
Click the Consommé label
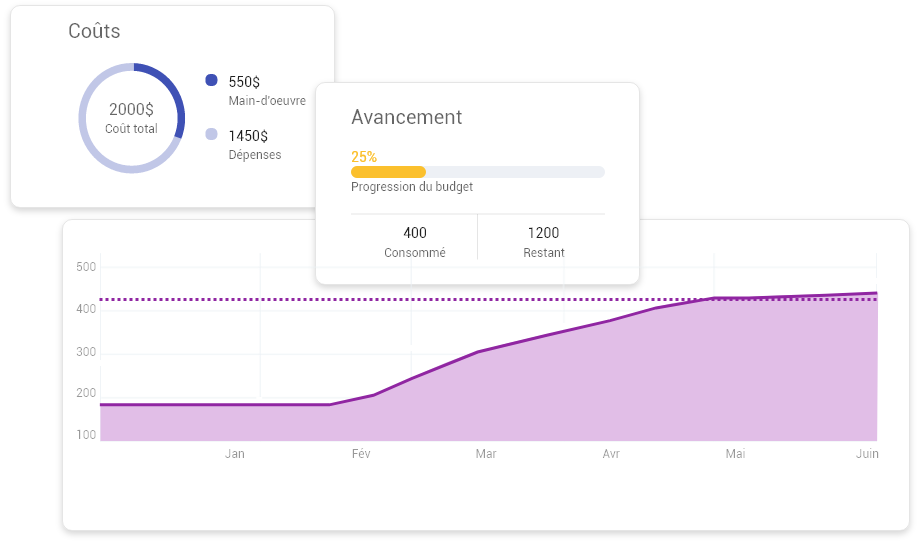[x=415, y=253]
